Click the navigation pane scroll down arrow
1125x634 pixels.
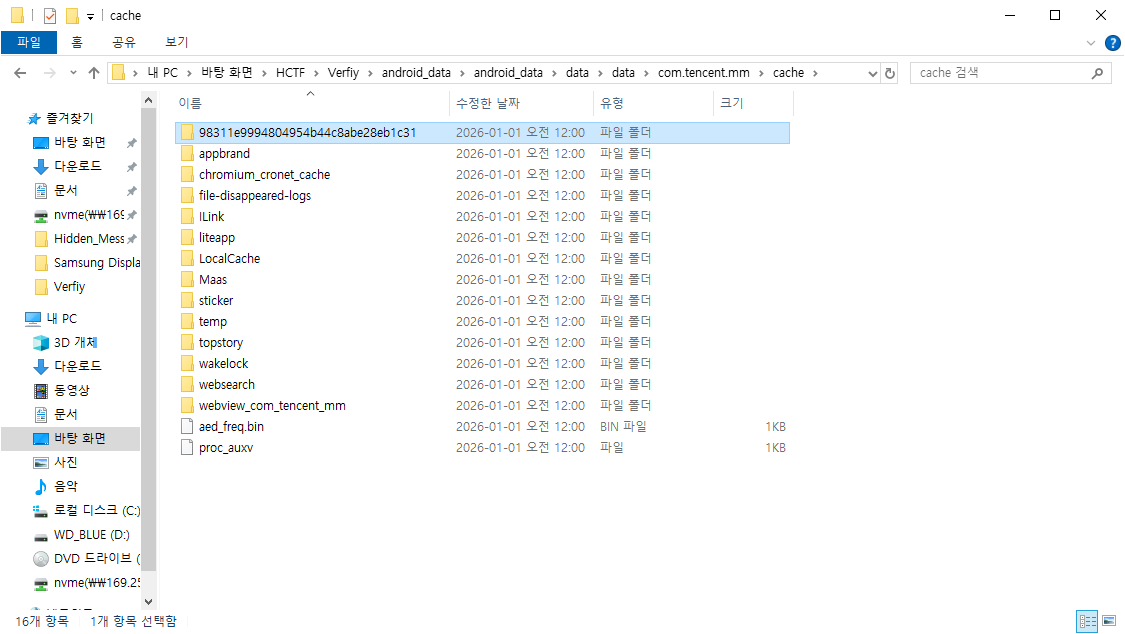[x=149, y=601]
